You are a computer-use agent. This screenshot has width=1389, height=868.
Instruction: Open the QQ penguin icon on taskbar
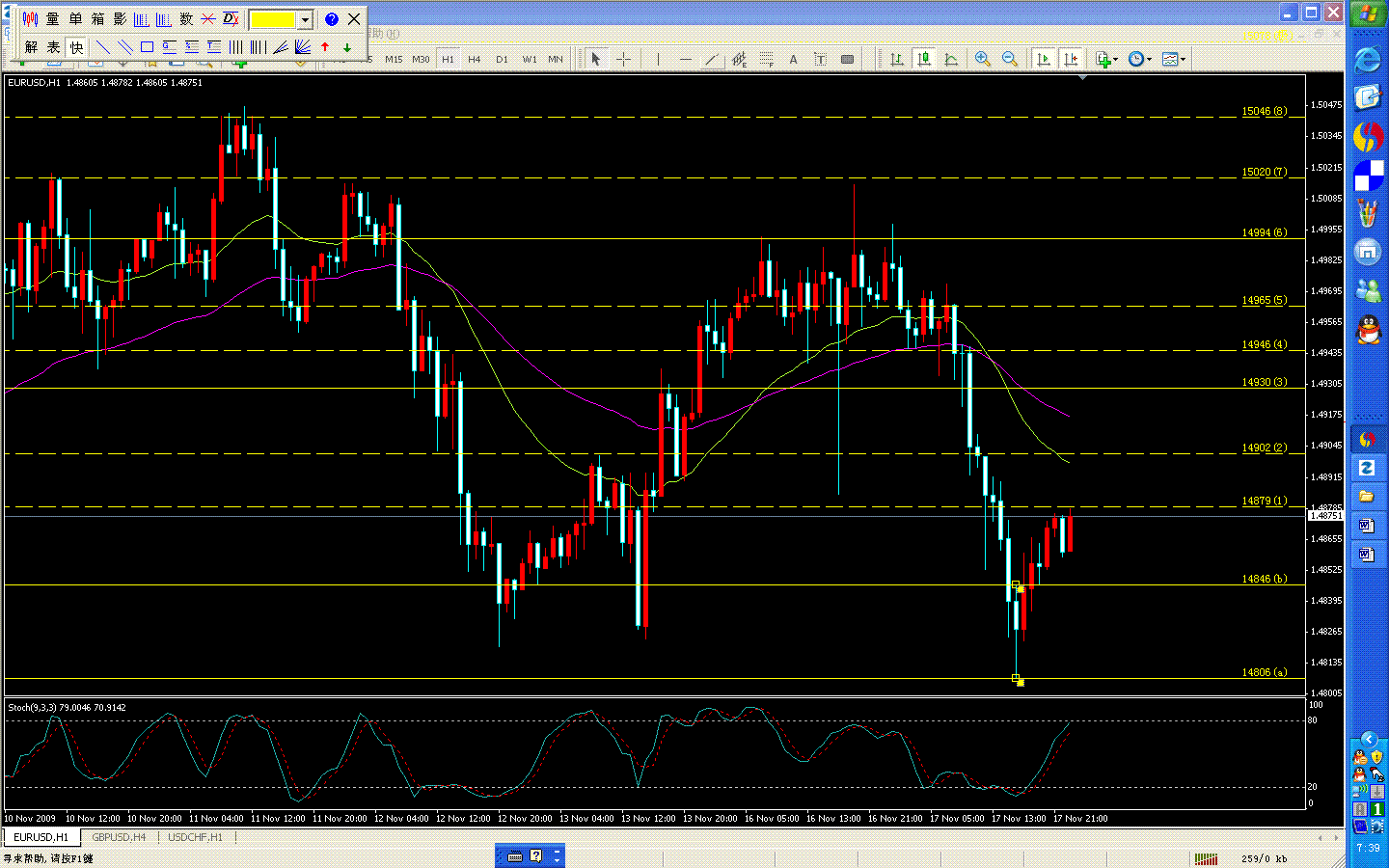click(x=1368, y=331)
